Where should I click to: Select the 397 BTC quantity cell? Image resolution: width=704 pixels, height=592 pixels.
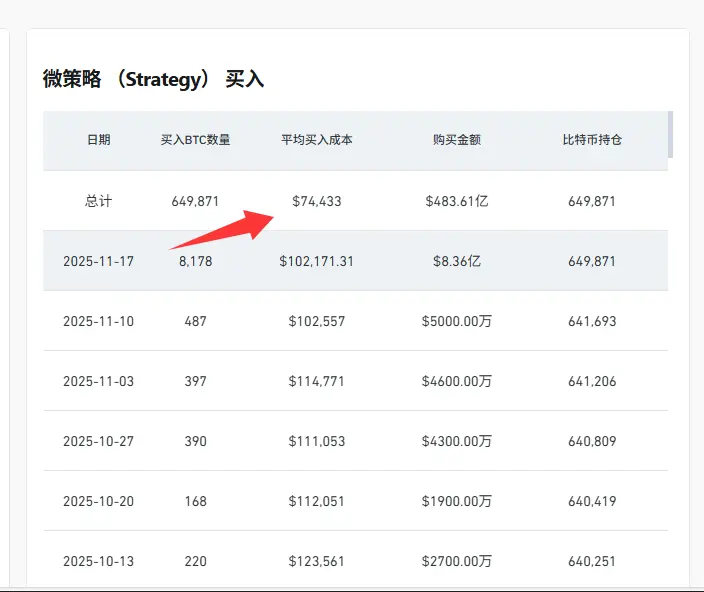195,382
